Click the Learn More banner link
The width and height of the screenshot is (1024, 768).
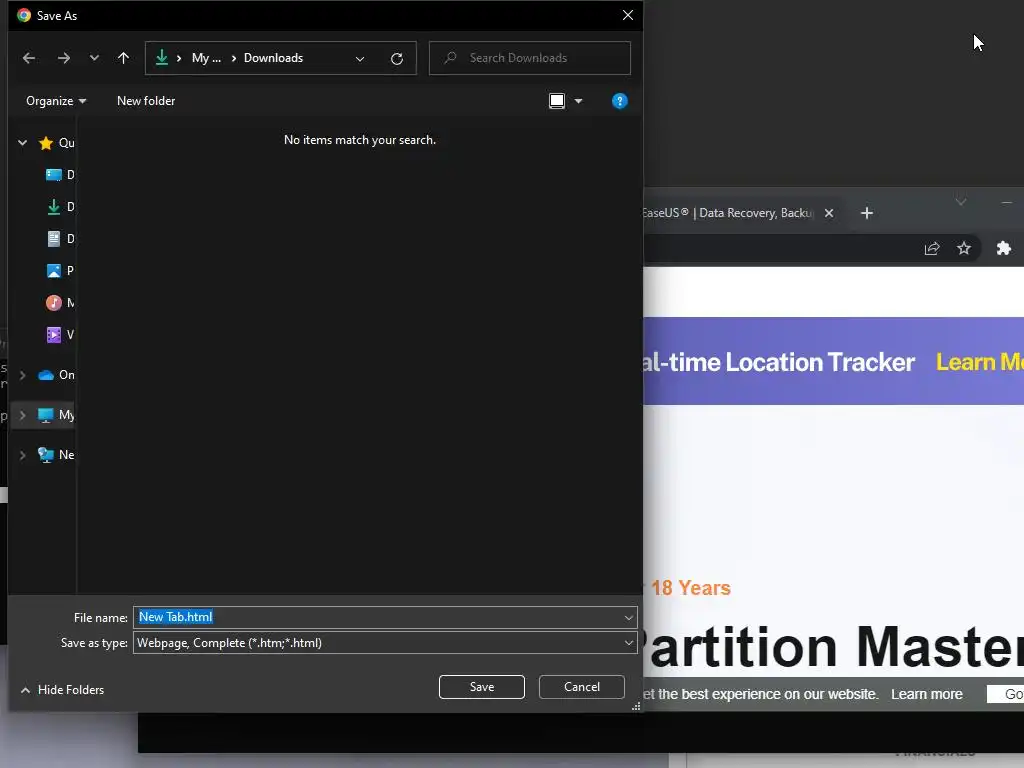(x=980, y=362)
